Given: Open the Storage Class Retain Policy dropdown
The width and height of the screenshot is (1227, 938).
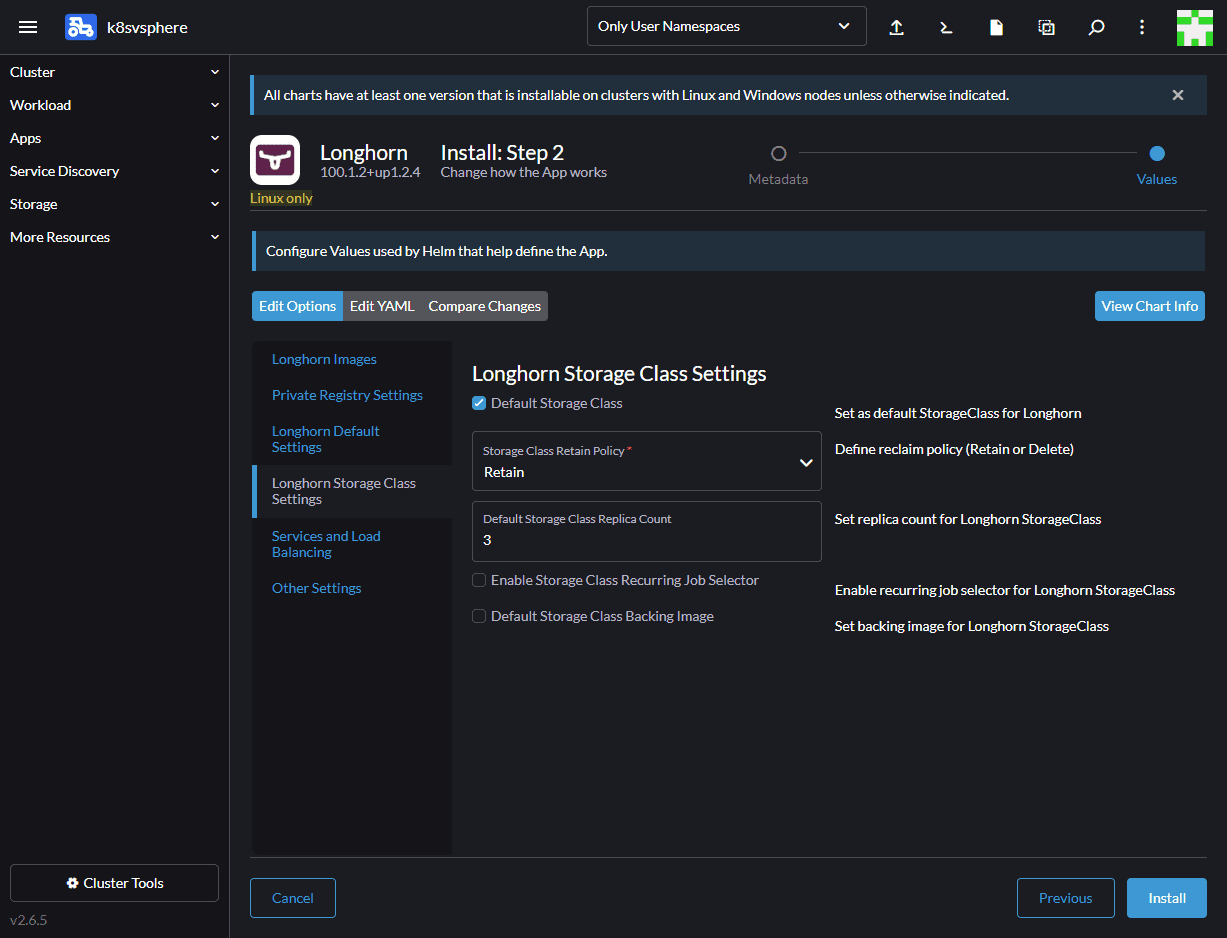Looking at the screenshot, I should pos(646,462).
